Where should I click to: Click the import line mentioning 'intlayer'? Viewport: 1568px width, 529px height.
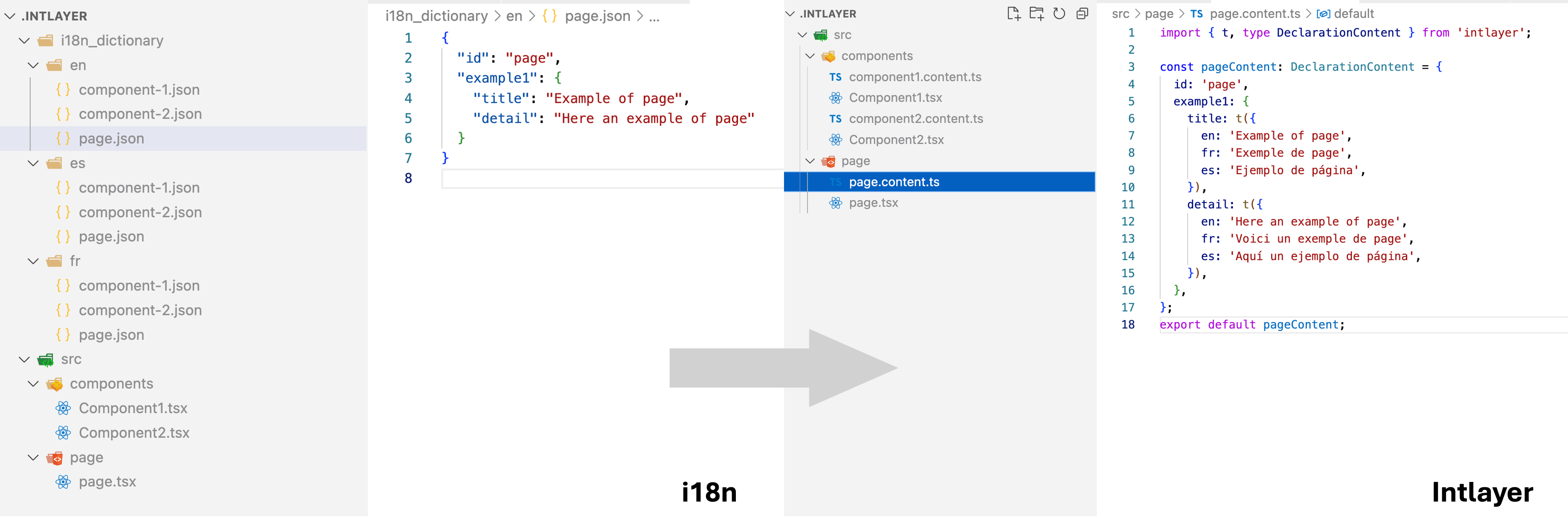point(1346,33)
